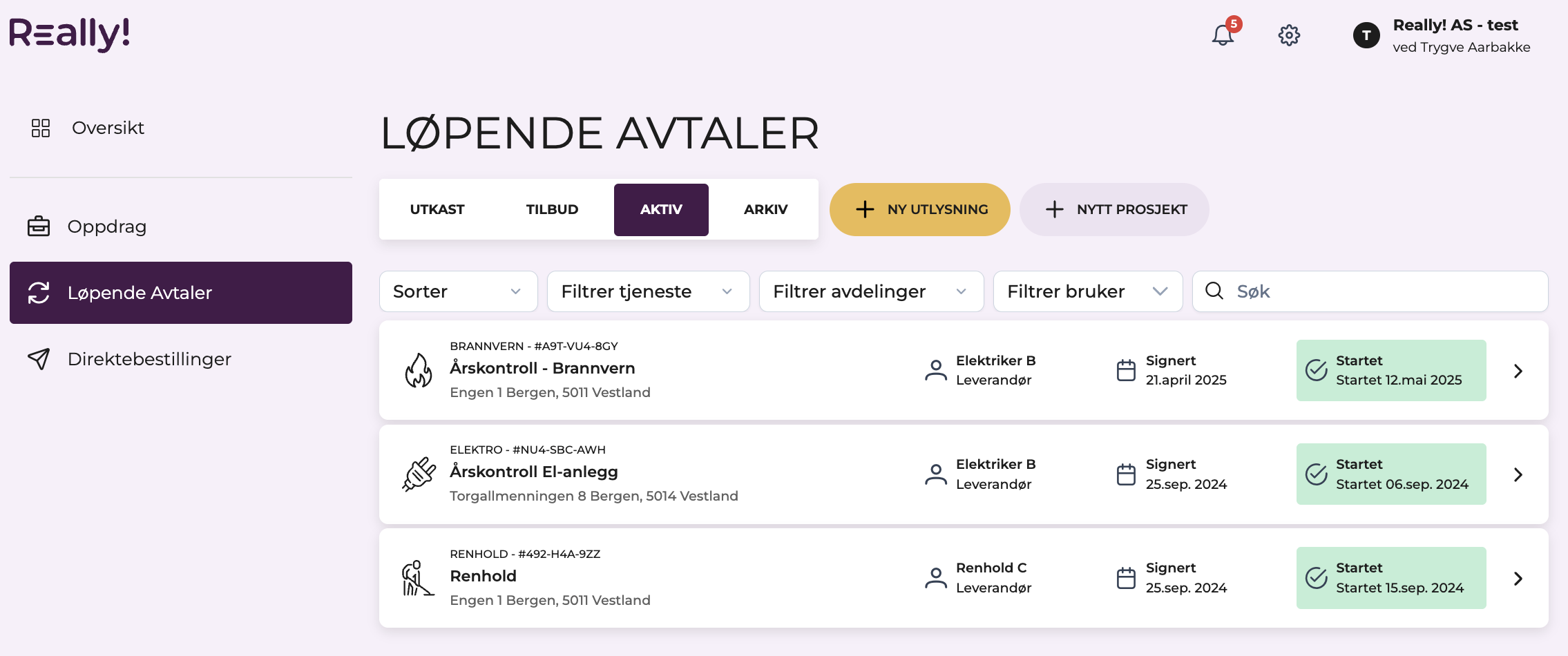The width and height of the screenshot is (1568, 656).
Task: Switch to the Utkast tab
Action: click(x=437, y=209)
